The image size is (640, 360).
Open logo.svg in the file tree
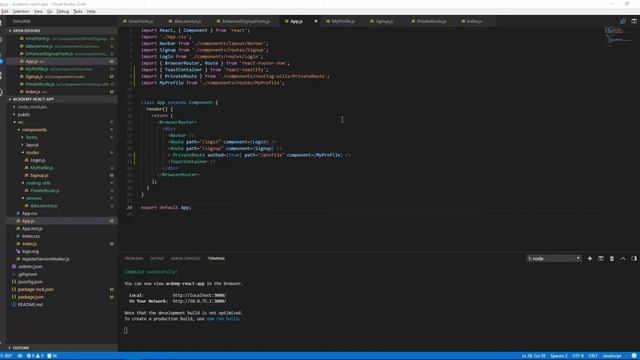tap(30, 251)
